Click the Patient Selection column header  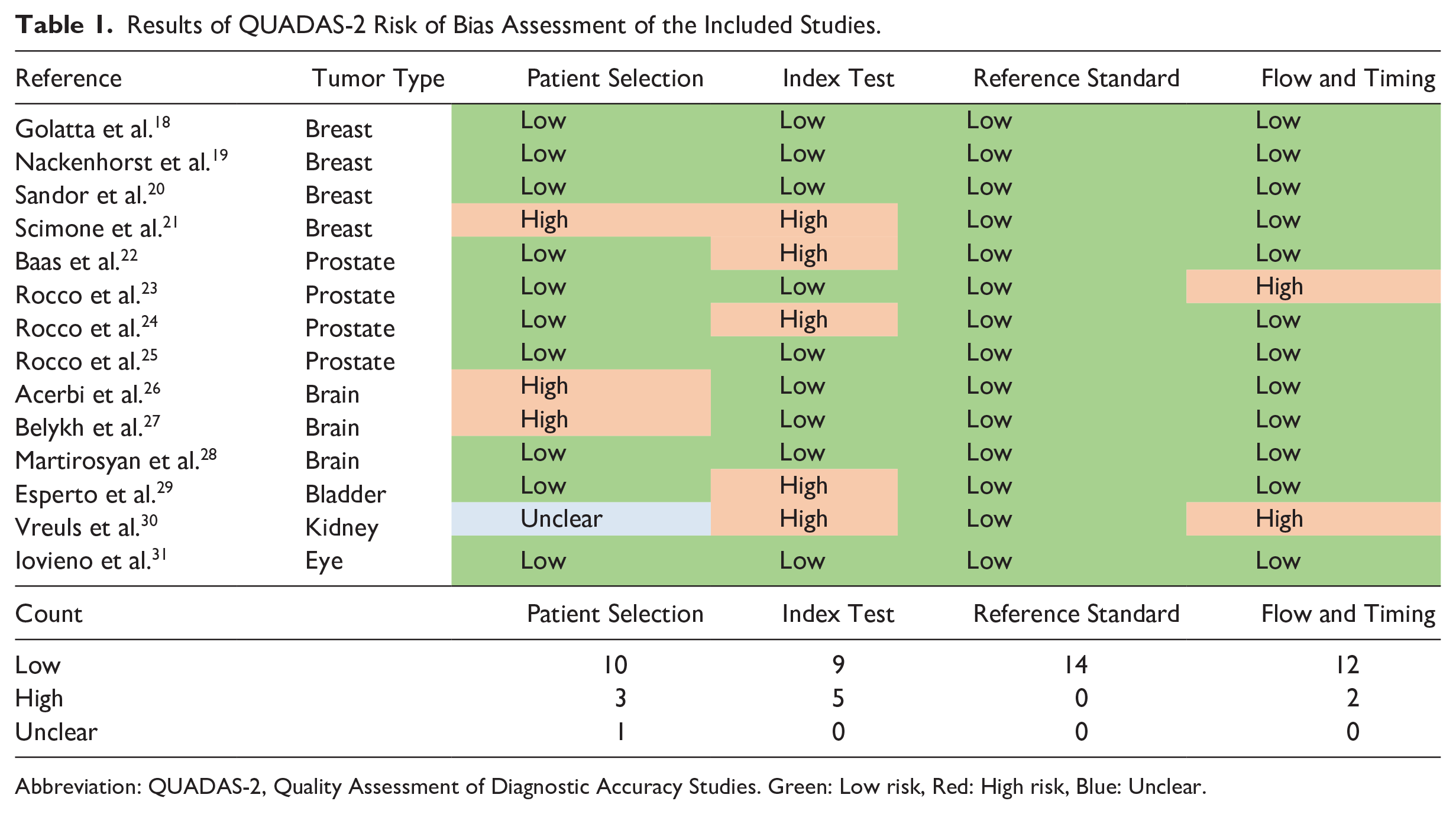pos(615,79)
